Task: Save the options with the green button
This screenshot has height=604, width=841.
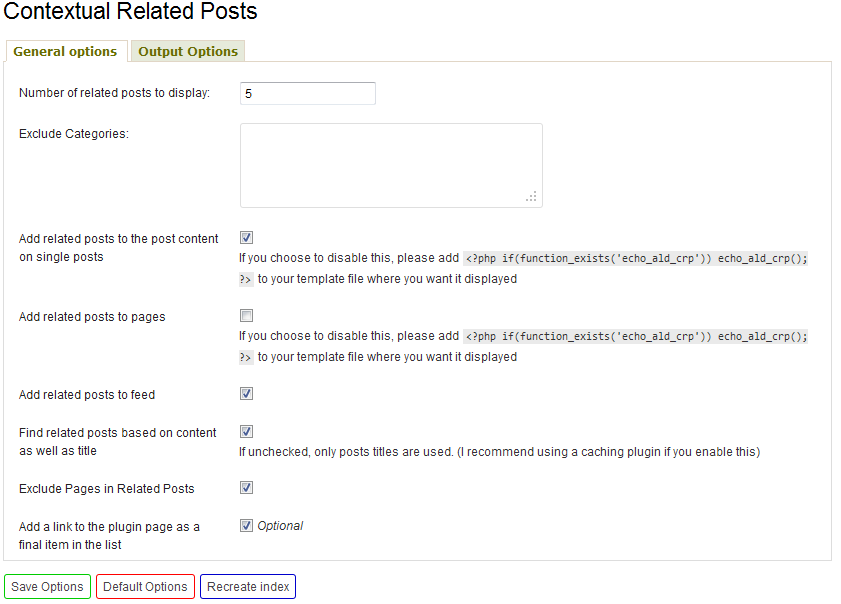Action: tap(47, 587)
